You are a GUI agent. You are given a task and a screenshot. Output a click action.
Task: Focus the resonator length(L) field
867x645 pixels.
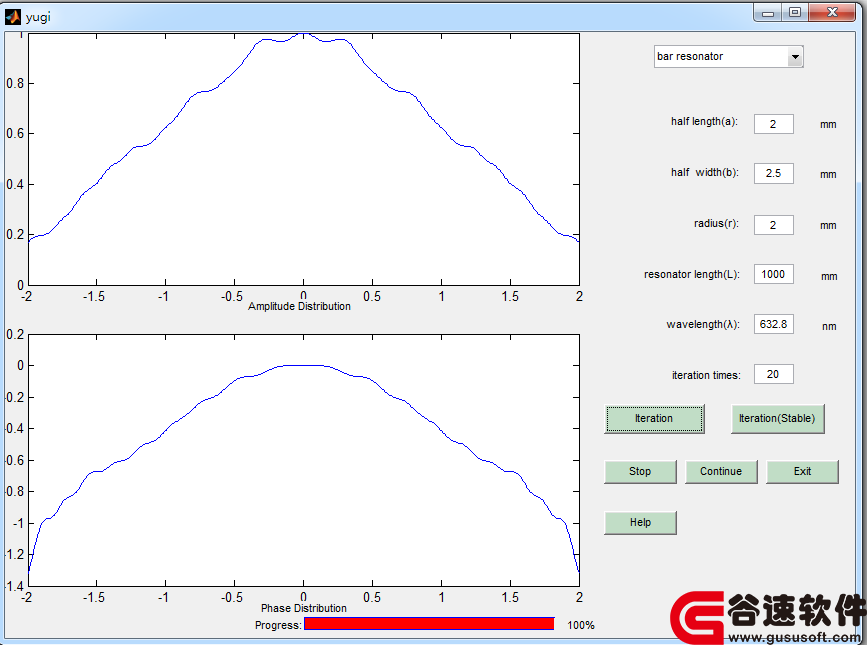[x=774, y=274]
